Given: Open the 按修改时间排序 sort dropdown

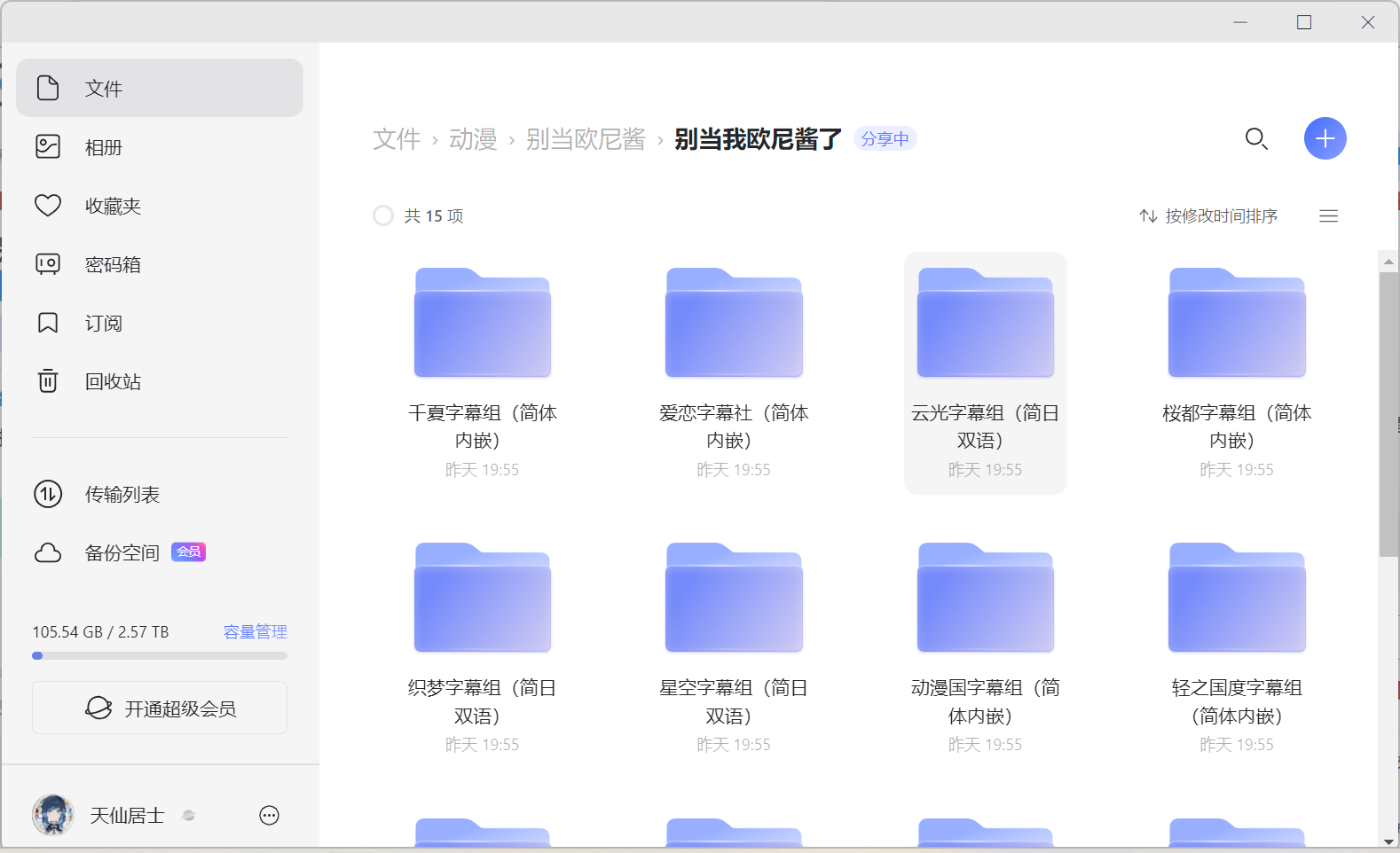Looking at the screenshot, I should point(1208,215).
